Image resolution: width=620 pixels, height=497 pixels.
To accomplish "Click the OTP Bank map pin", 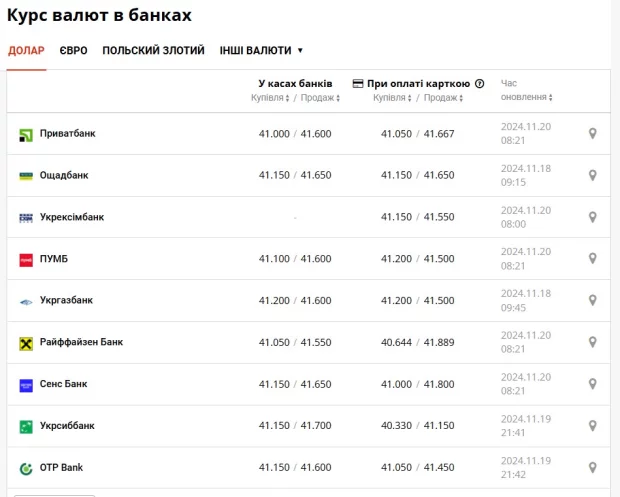I will click(x=592, y=467).
